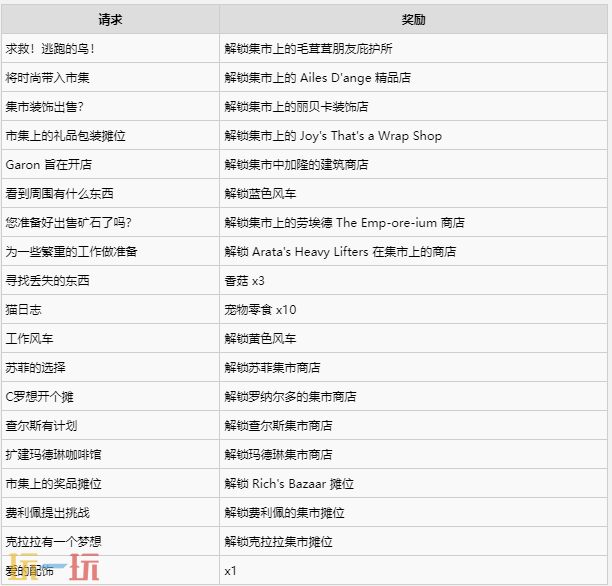612x586 pixels.
Task: Click the 解锁玛德琳集市商店 reward cell
Action: 278,454
